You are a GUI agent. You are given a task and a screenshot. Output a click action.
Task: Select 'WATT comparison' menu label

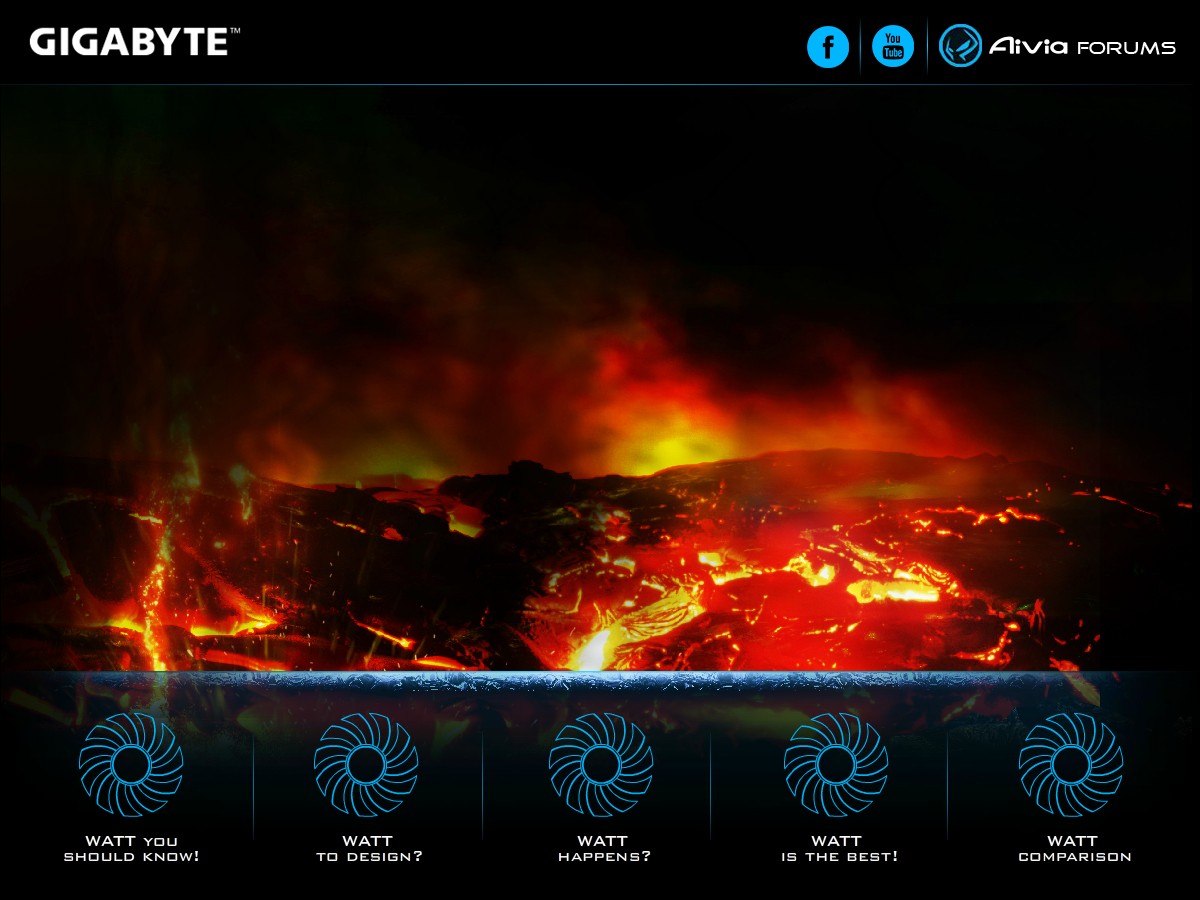(x=1074, y=849)
